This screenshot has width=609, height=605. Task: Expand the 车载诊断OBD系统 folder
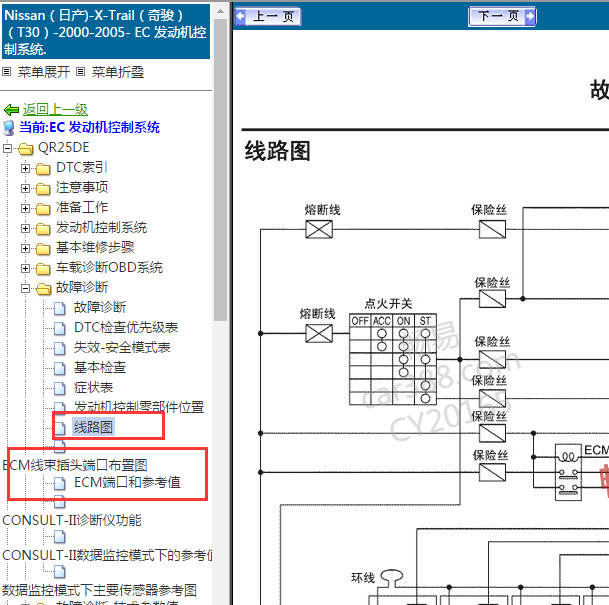click(x=25, y=268)
